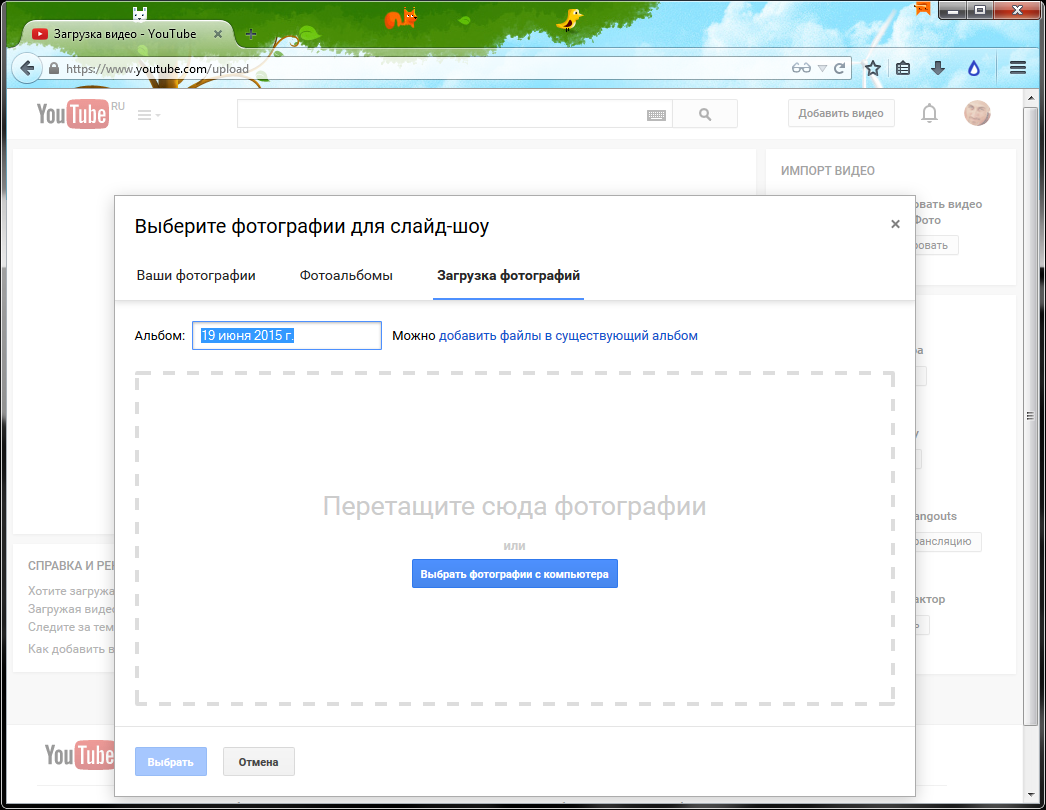
Task: Maximize the browser window
Action: point(980,10)
